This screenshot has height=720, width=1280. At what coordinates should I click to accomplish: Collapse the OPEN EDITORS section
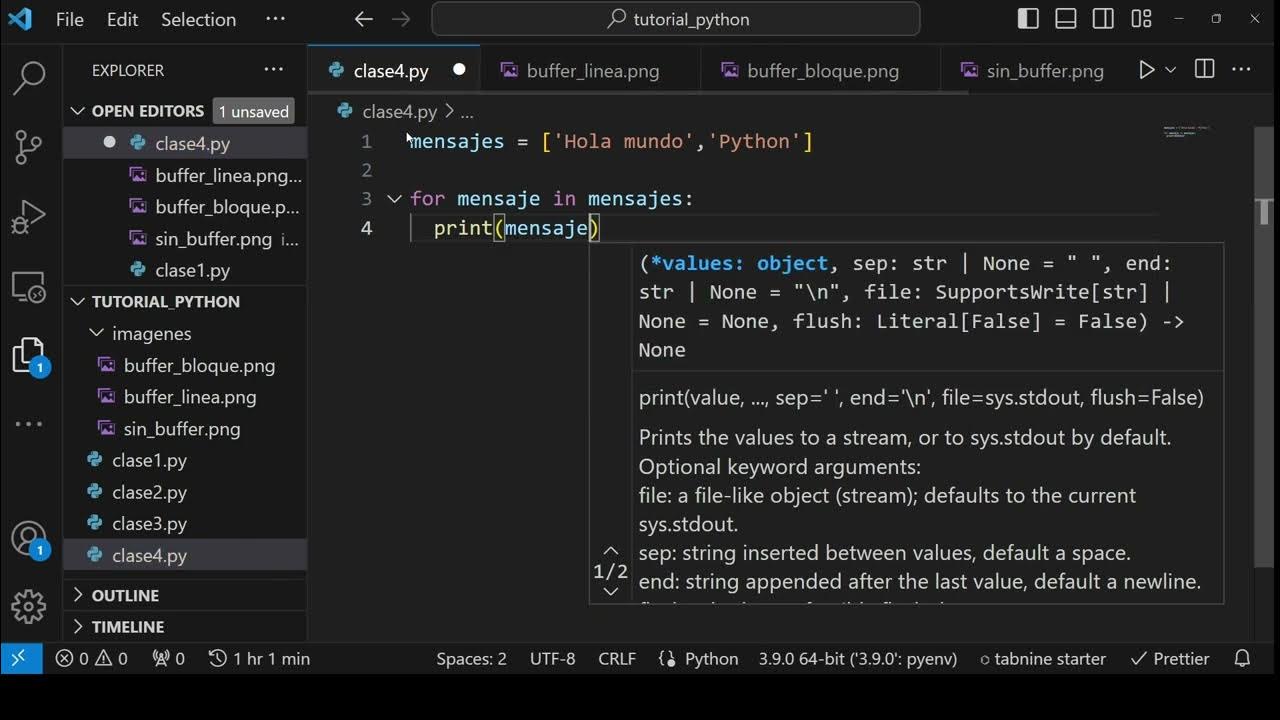click(x=78, y=111)
